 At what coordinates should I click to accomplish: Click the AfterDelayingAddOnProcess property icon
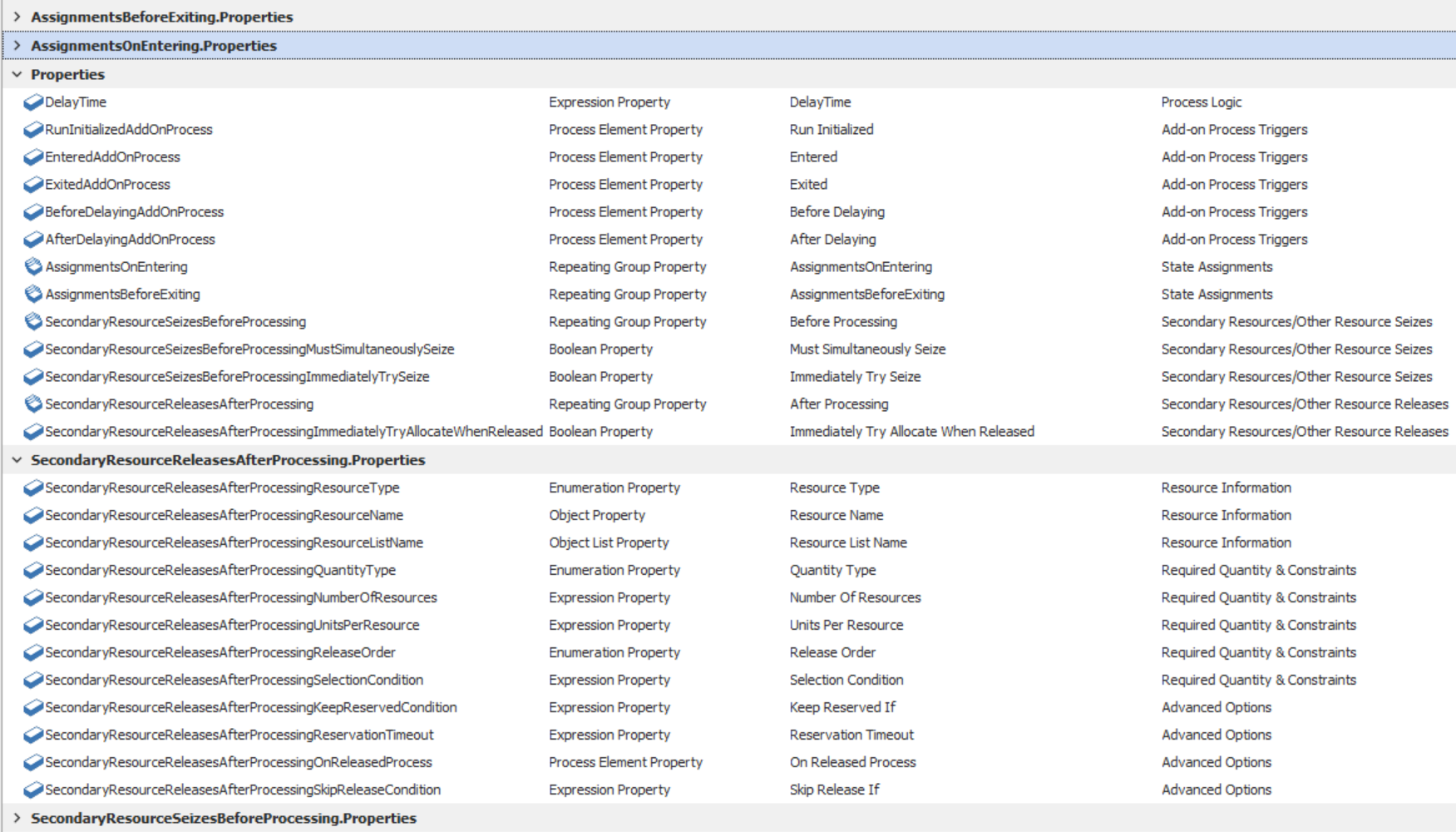[x=33, y=240]
